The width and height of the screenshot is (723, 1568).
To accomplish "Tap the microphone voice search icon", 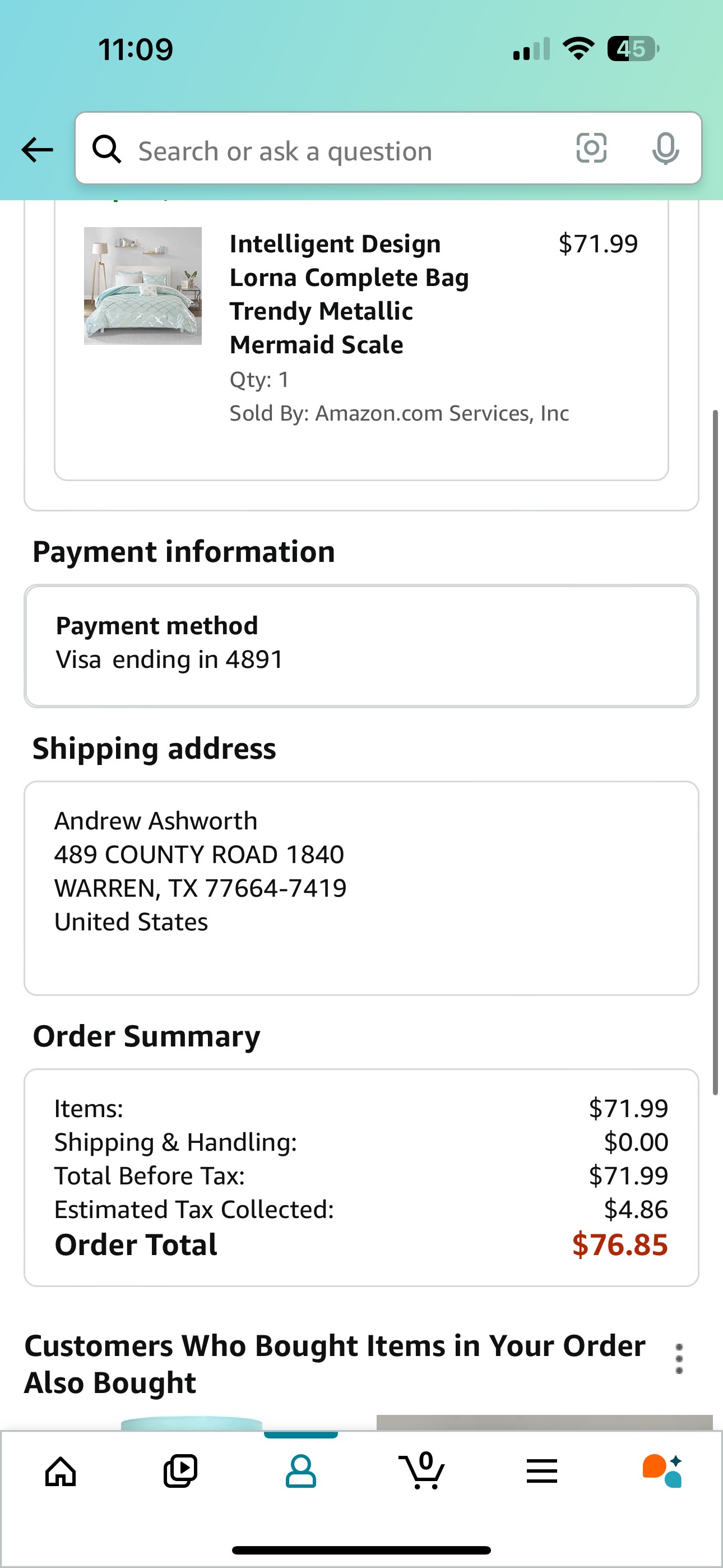I will (665, 149).
